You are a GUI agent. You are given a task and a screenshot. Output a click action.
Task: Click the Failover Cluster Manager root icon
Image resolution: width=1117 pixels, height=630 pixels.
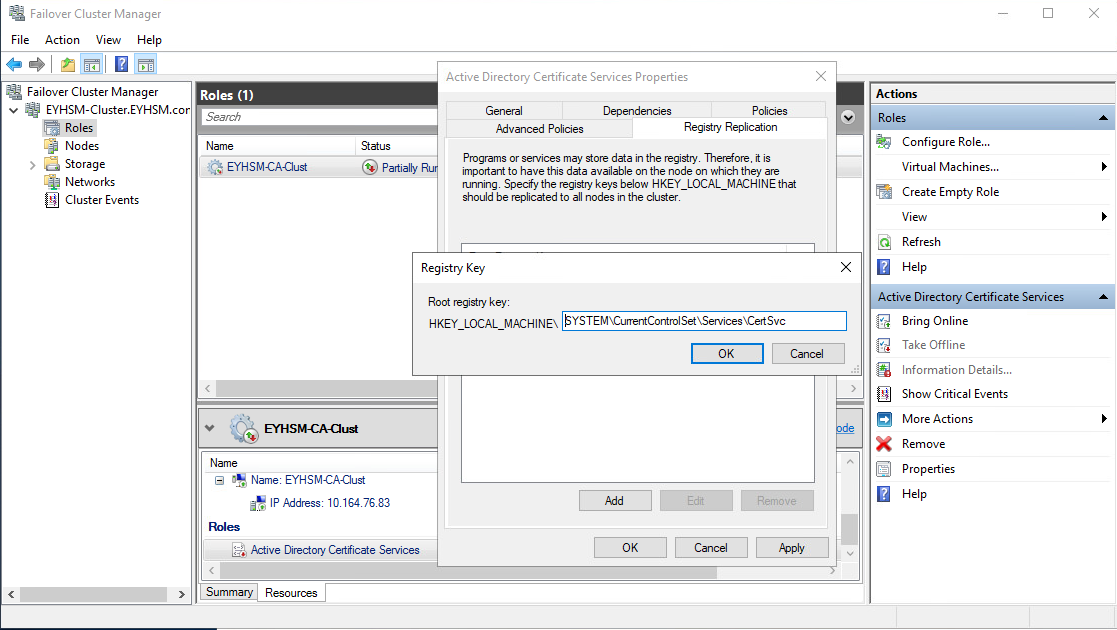click(14, 92)
